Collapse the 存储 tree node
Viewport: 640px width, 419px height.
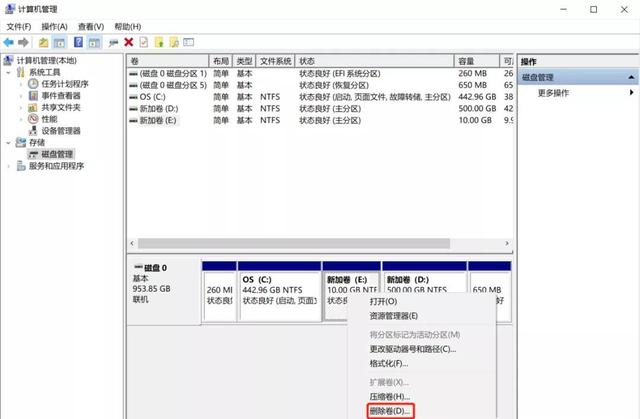coord(9,142)
